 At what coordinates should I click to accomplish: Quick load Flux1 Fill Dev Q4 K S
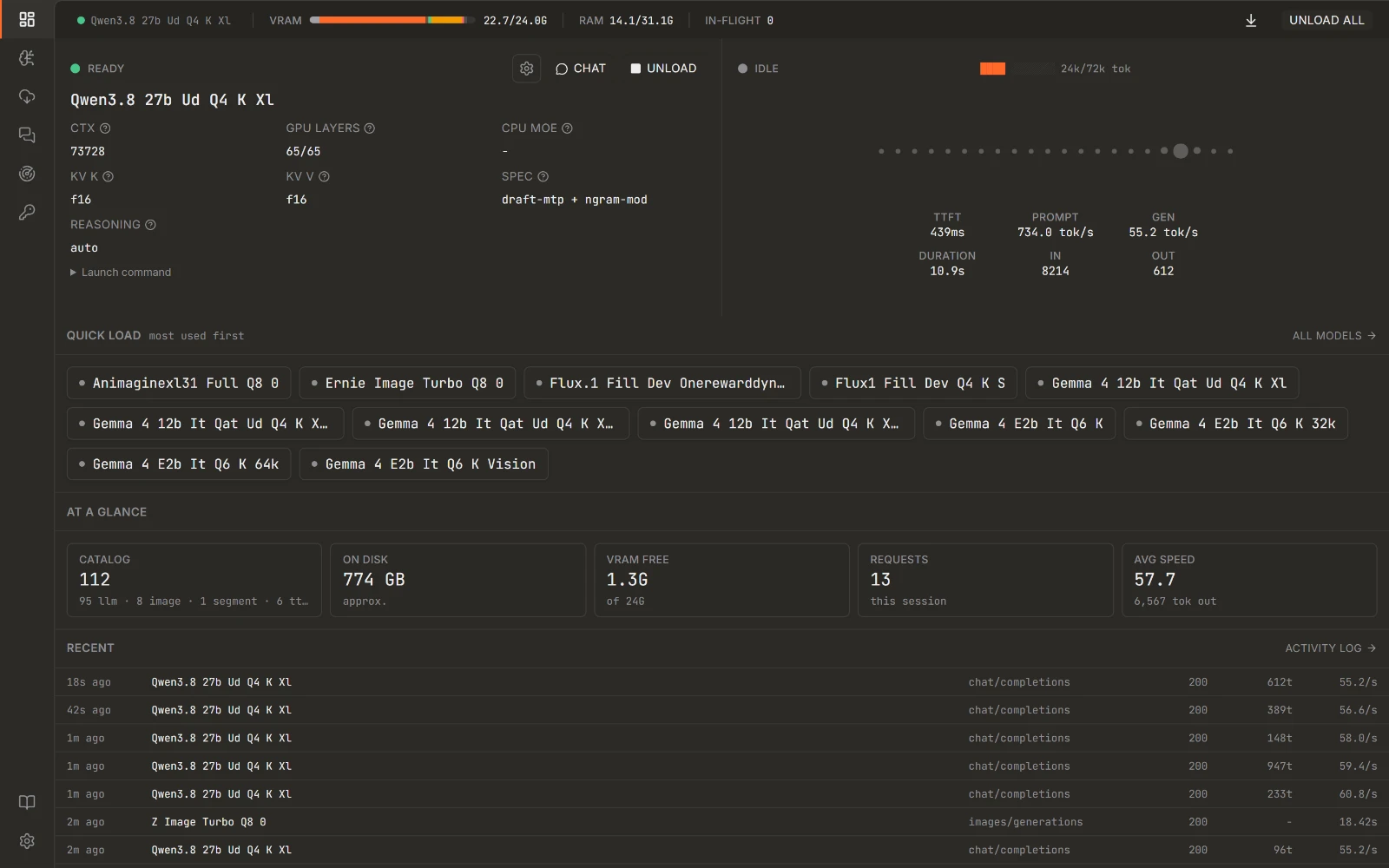(x=913, y=383)
